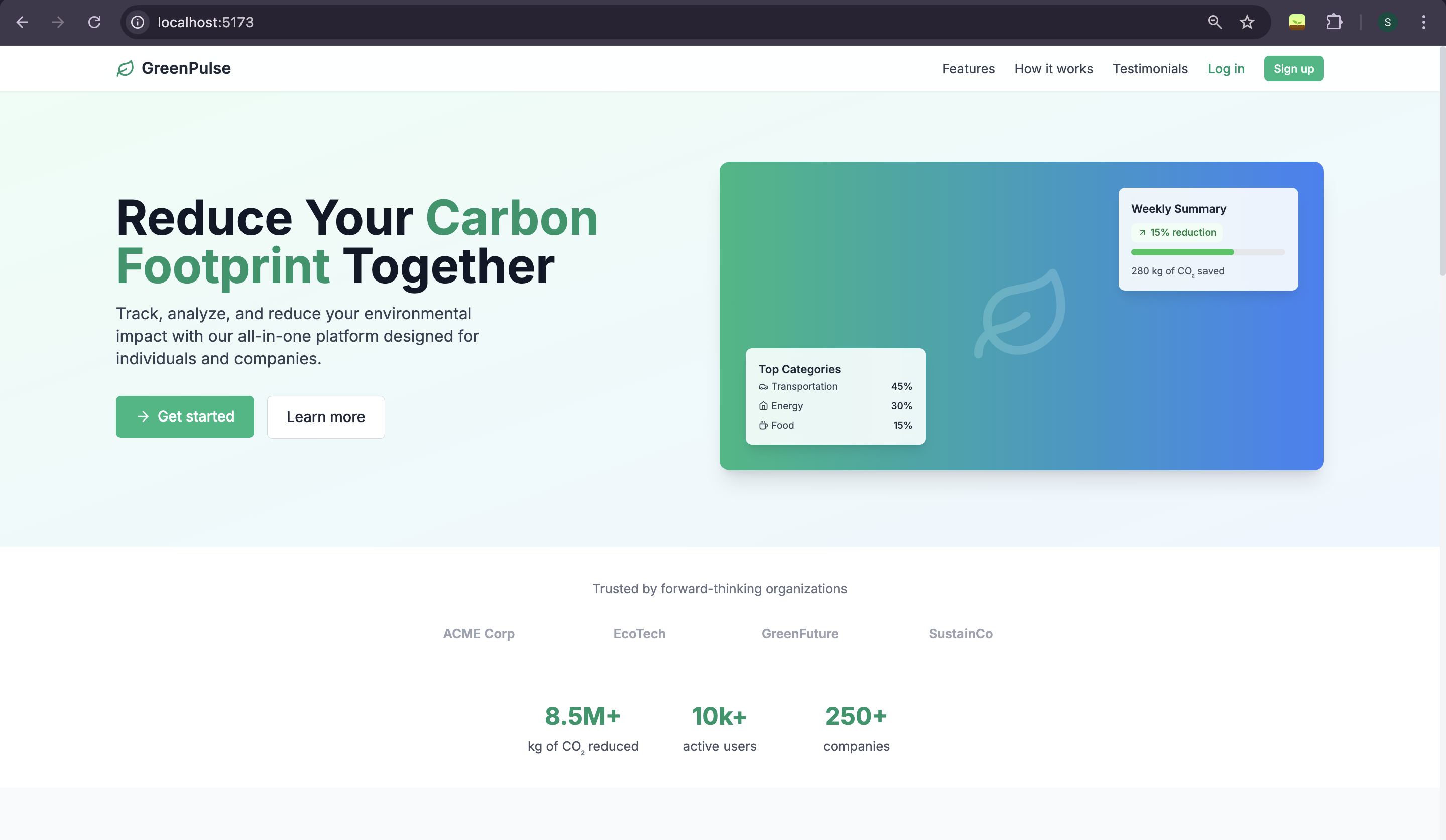Click the large leaf icon in hero graphic
The height and width of the screenshot is (840, 1446).
pyautogui.click(x=1021, y=313)
